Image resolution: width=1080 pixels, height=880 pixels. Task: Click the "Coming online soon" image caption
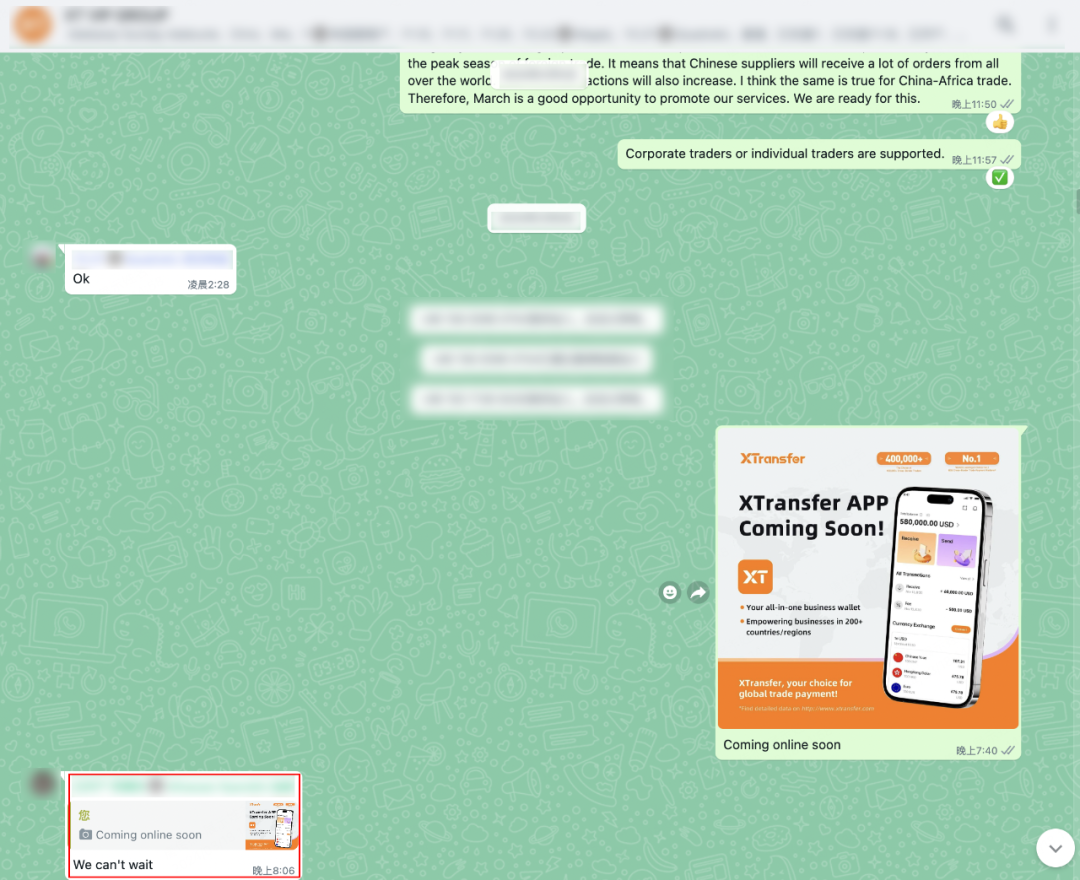coord(782,745)
